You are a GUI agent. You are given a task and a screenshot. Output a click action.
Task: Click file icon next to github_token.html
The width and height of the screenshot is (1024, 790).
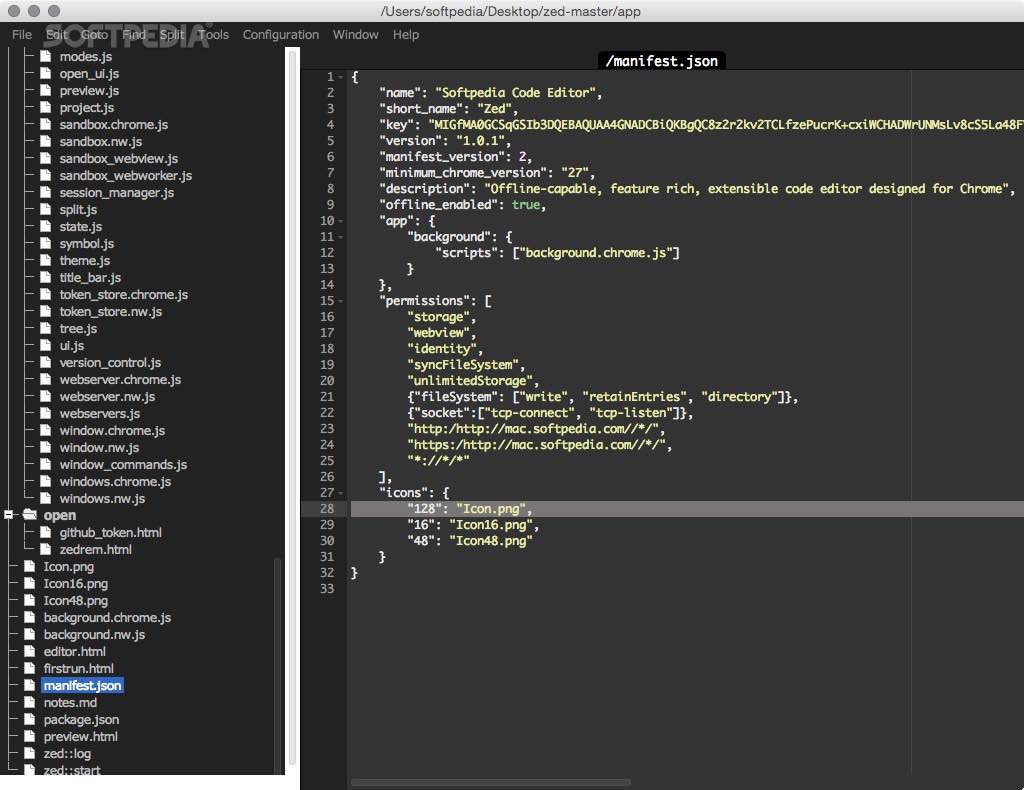(x=45, y=532)
